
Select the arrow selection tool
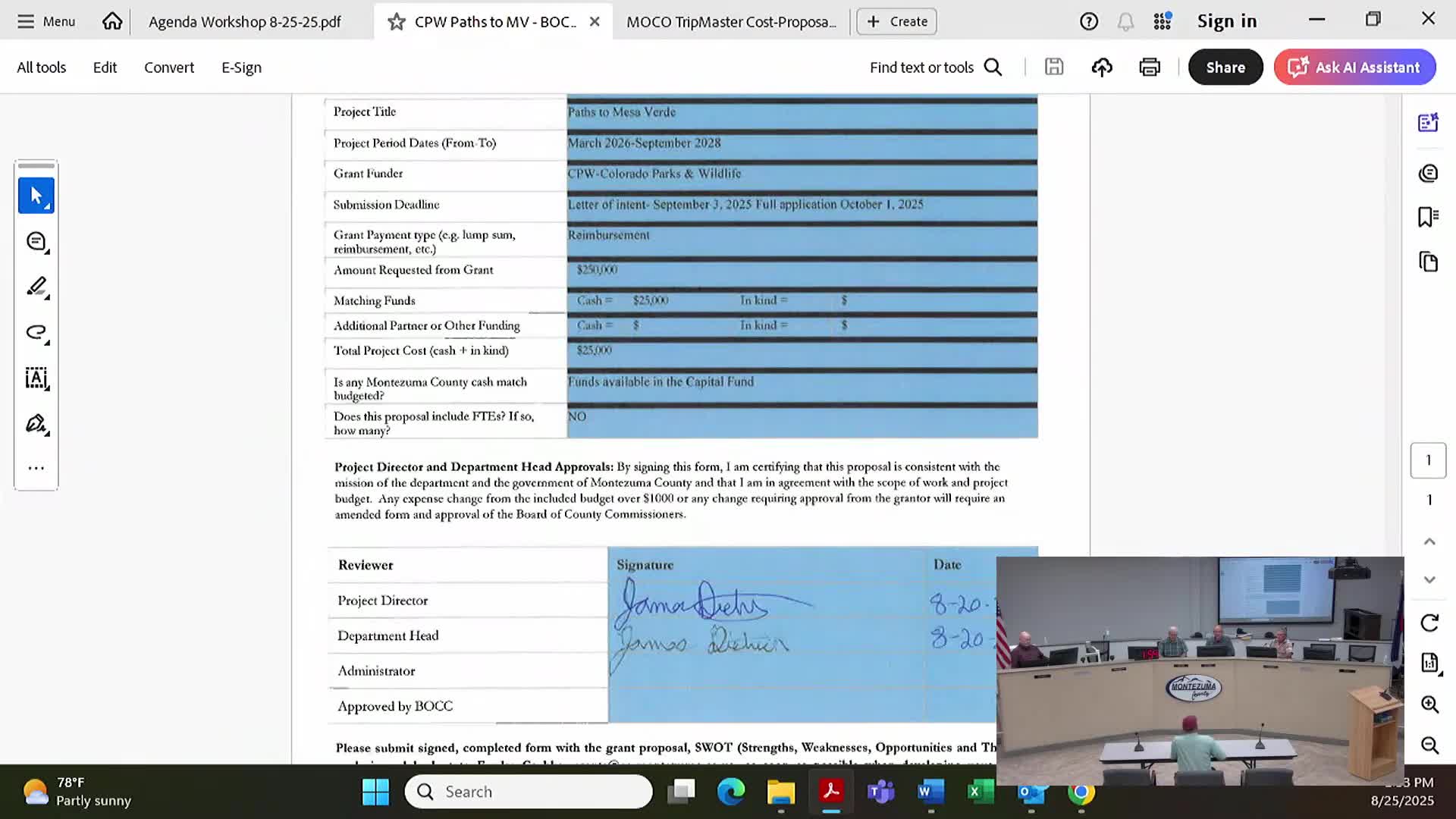[x=36, y=196]
